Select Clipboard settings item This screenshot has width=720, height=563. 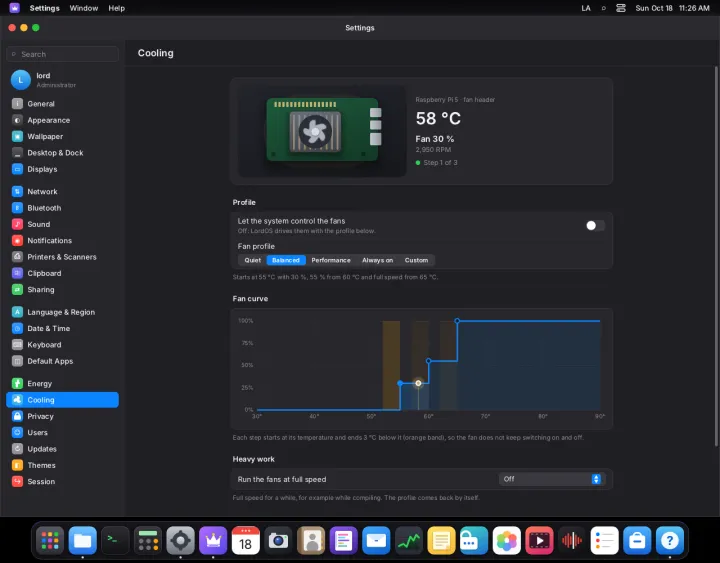point(62,273)
